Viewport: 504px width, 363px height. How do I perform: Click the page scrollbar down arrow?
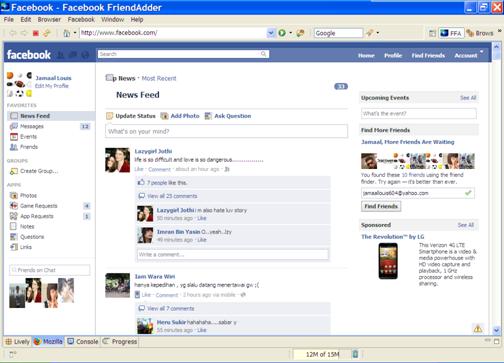coord(496,330)
